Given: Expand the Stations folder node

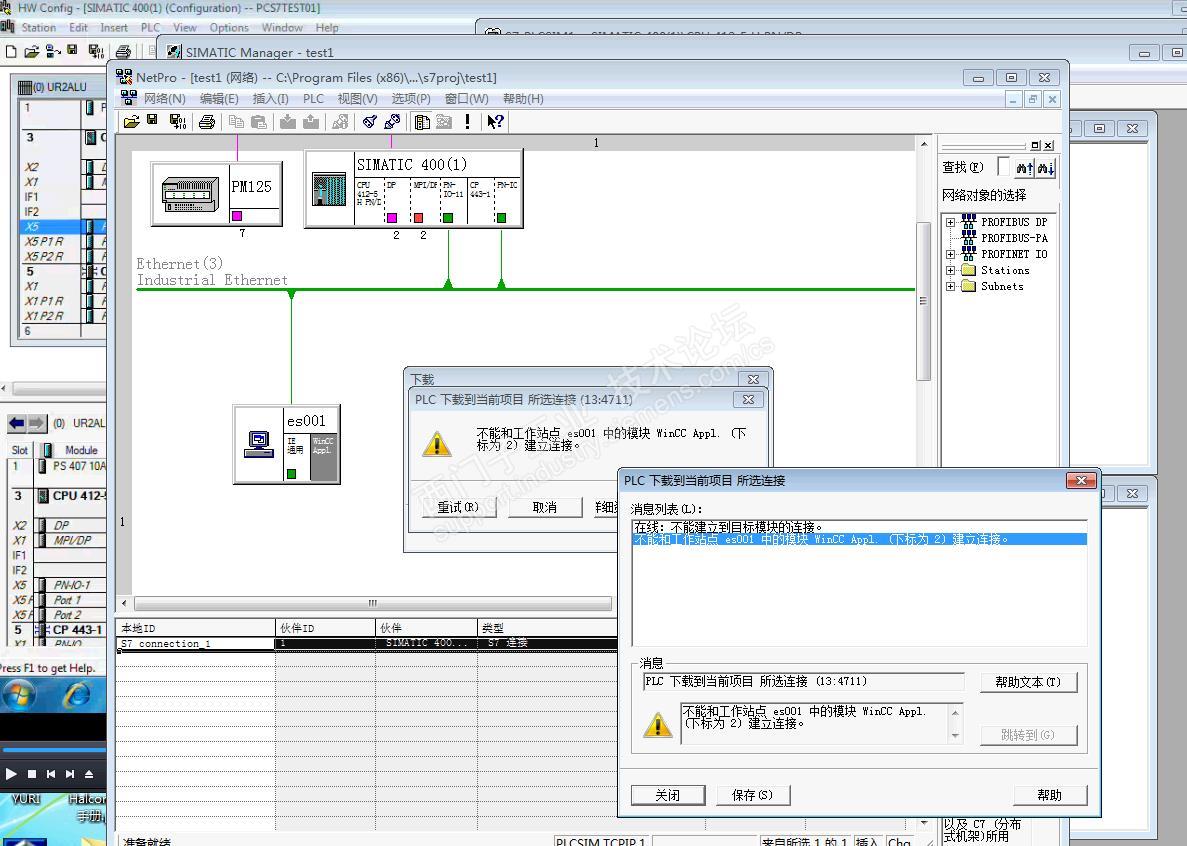Looking at the screenshot, I should pos(951,270).
